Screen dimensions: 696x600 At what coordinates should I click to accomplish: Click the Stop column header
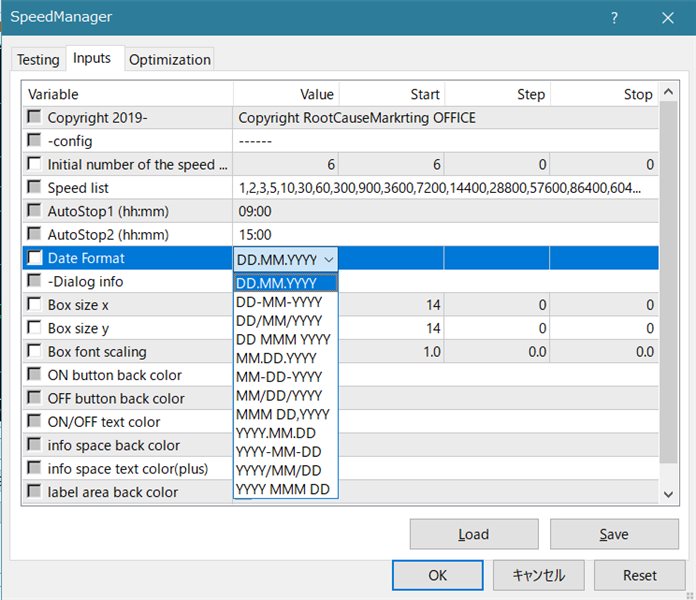tap(604, 94)
